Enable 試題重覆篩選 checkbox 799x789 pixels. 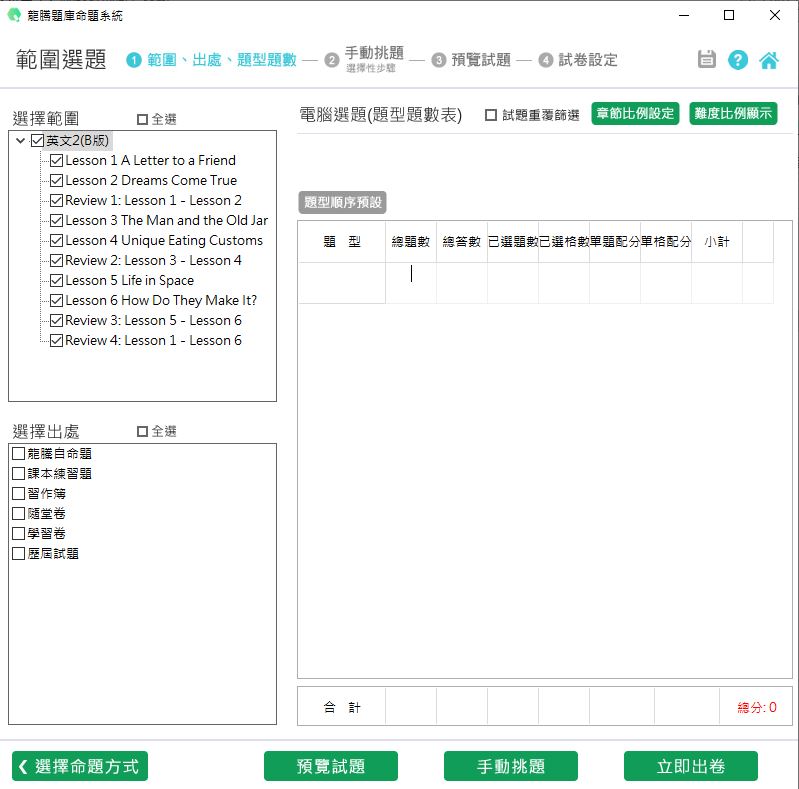tap(491, 115)
